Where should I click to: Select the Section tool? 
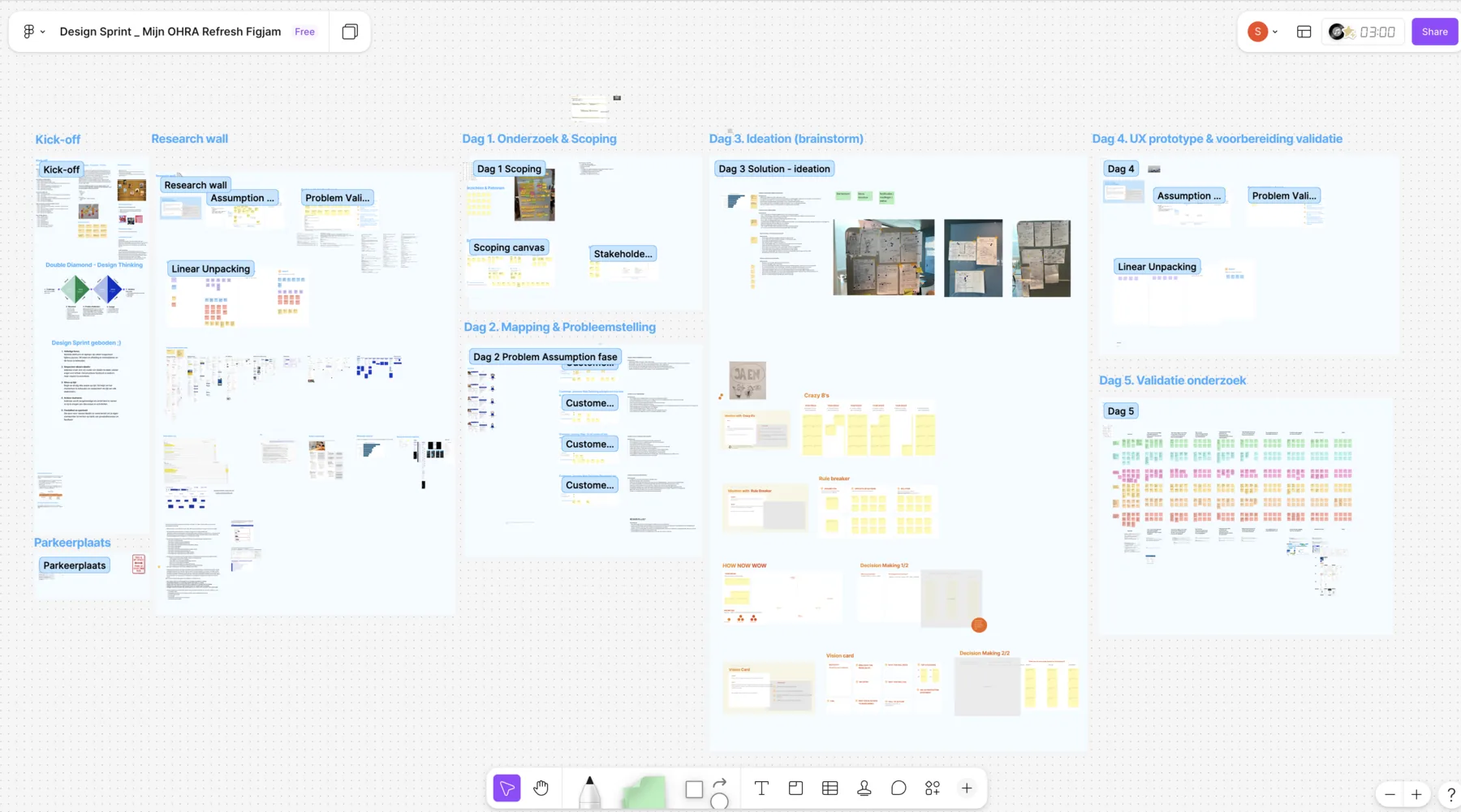(795, 788)
